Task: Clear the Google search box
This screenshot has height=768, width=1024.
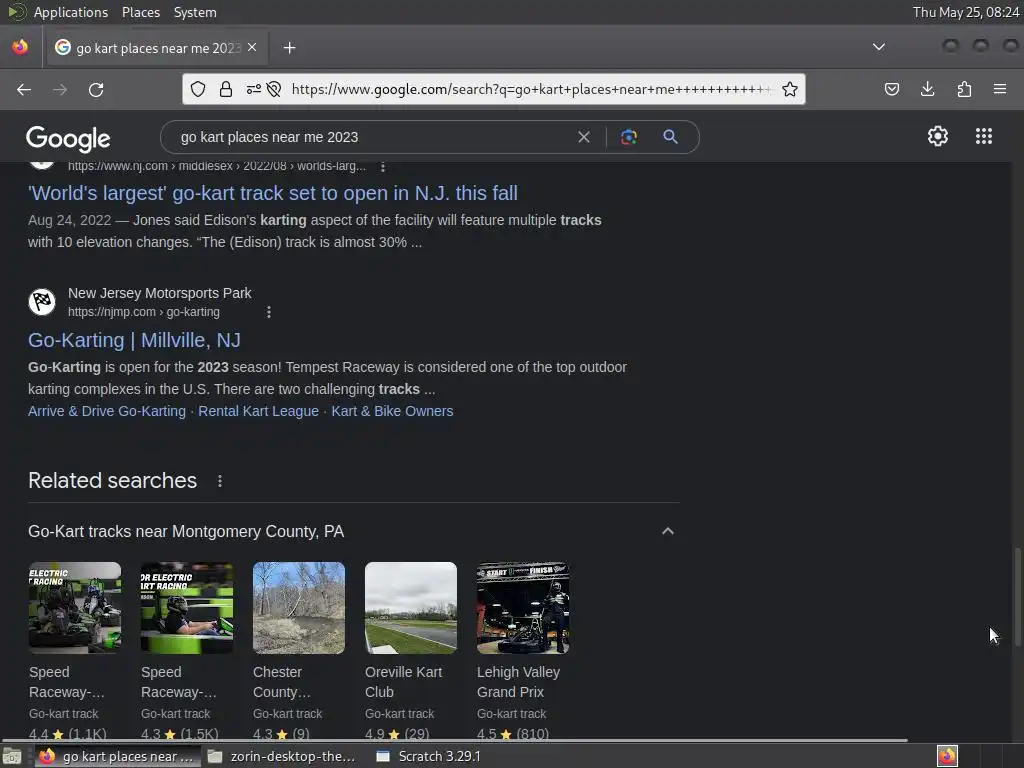Action: click(x=584, y=137)
